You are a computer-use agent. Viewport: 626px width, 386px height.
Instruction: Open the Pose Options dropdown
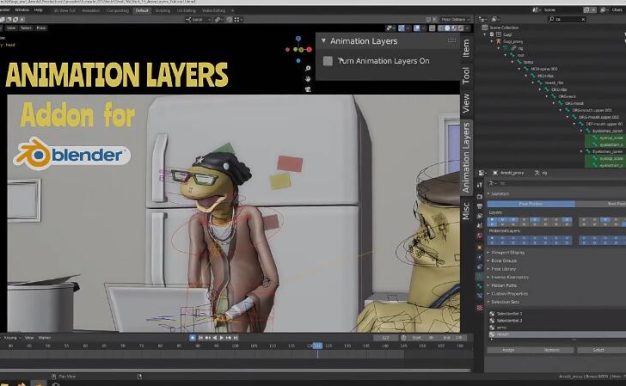coord(456,19)
